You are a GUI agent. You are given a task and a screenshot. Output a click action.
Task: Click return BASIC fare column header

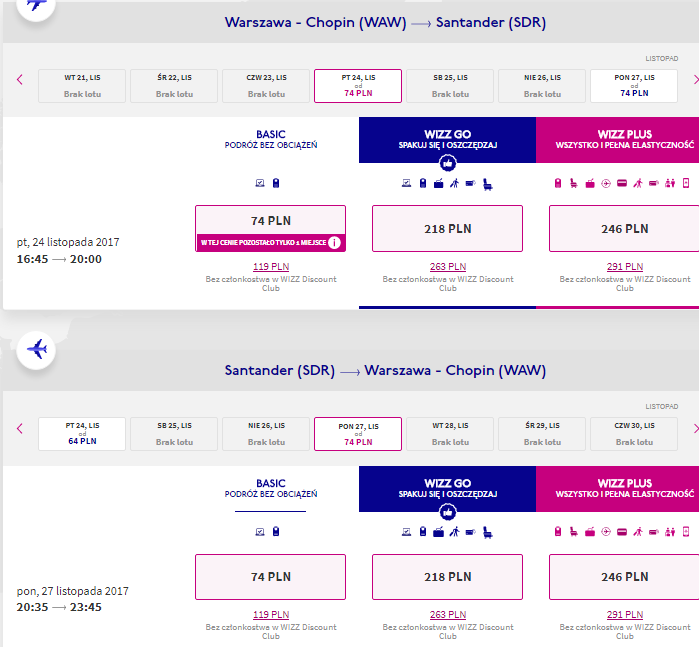[x=271, y=489]
